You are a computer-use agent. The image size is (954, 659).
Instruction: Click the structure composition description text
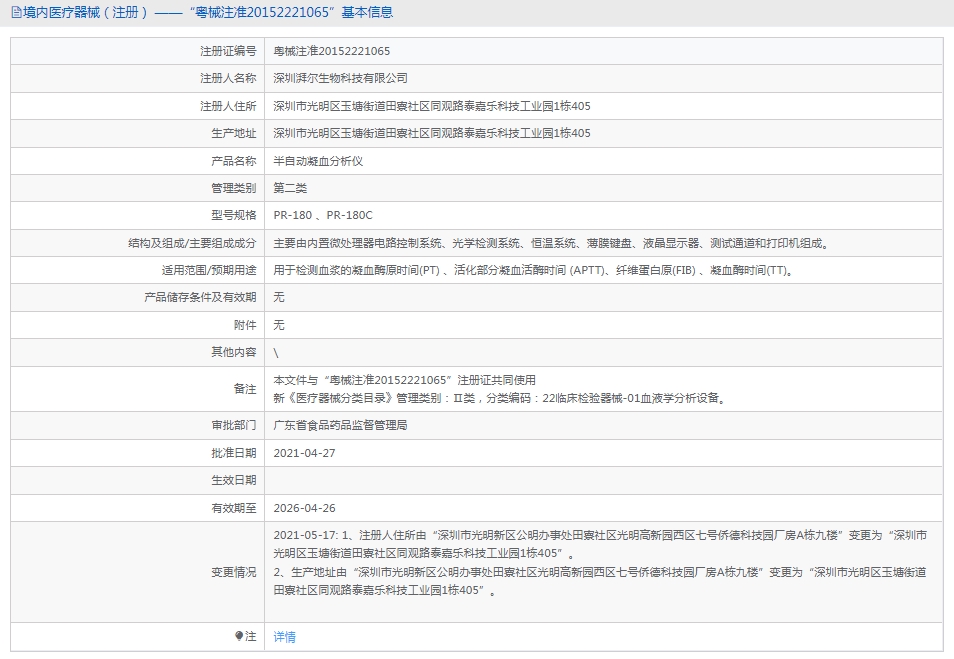[551, 243]
